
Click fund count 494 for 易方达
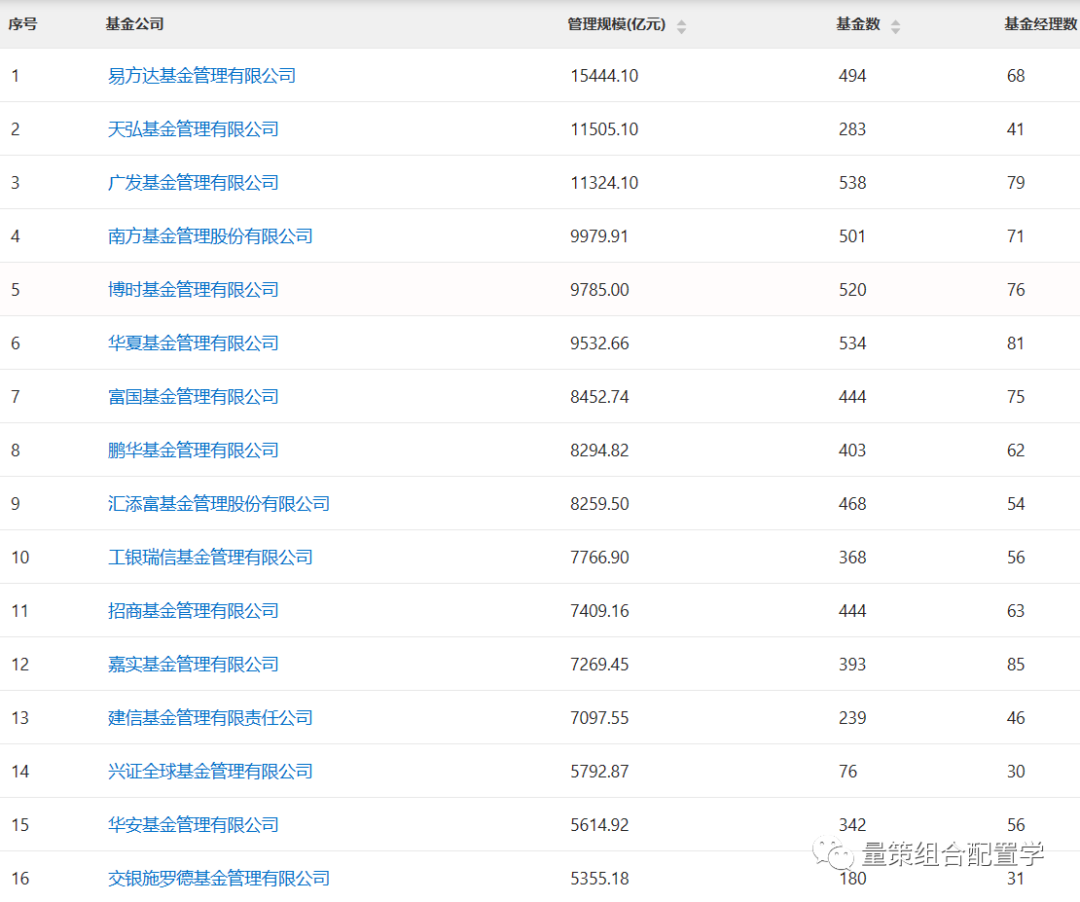(x=852, y=76)
